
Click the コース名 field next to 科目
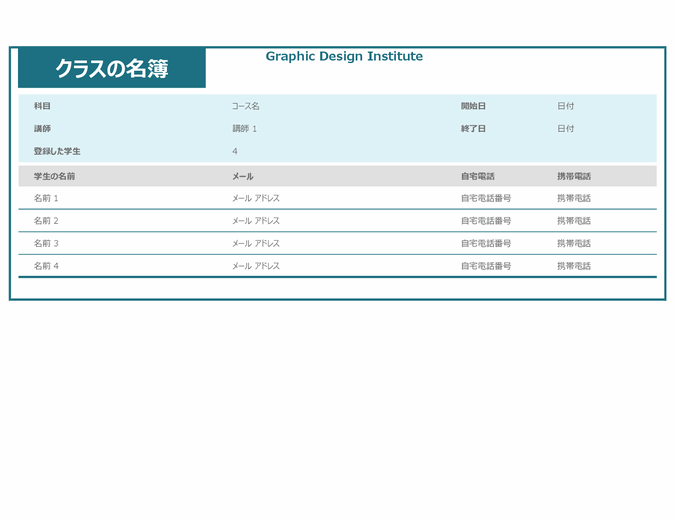[246, 106]
